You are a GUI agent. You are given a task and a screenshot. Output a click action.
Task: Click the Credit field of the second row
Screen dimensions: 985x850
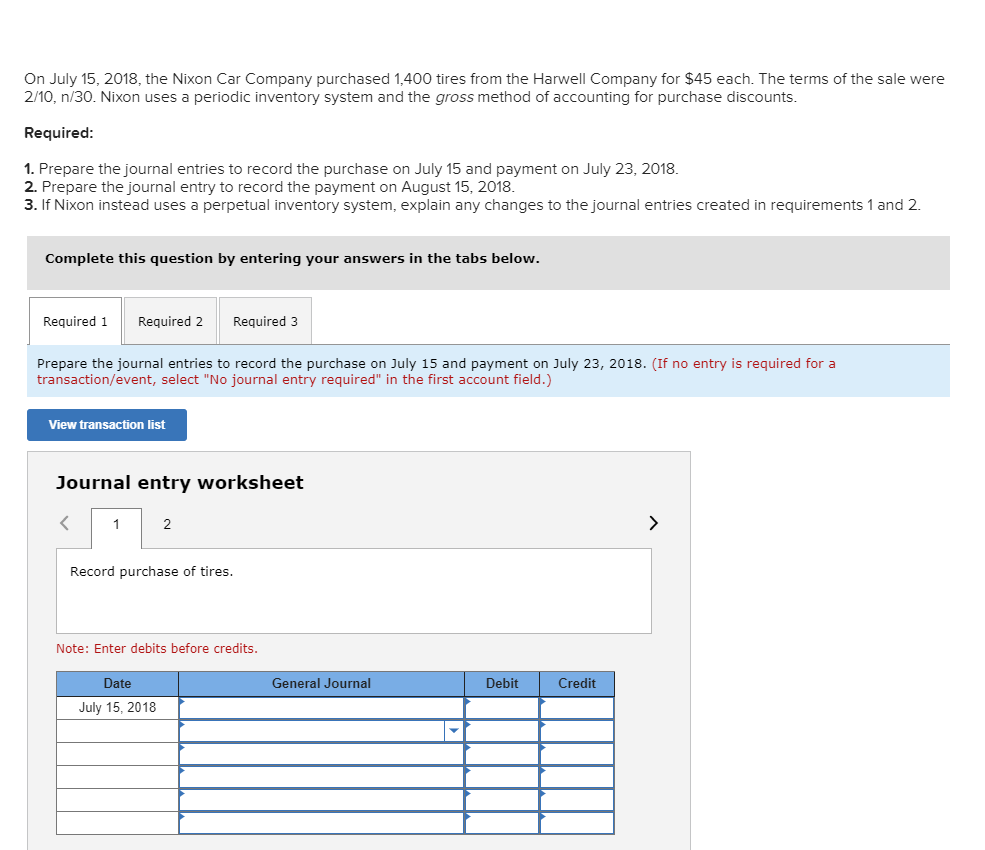(576, 731)
